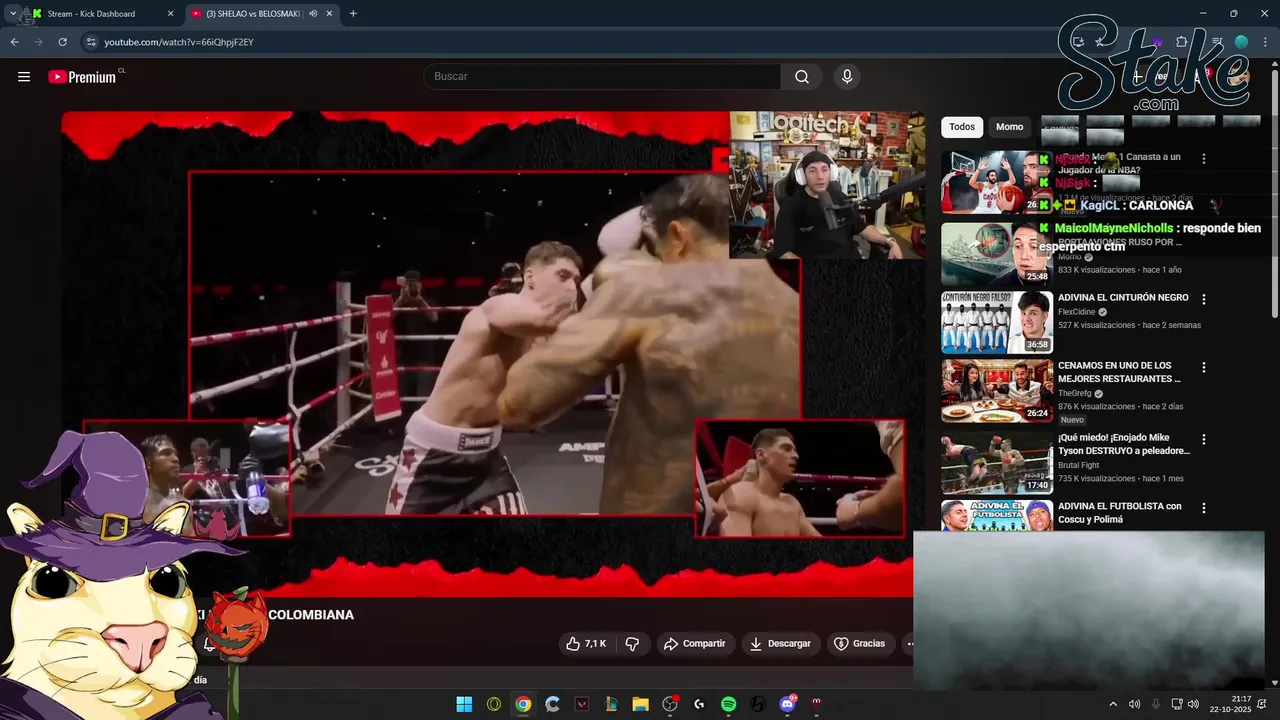
Task: Open ADIVINA EL CINTURÓN NEGRO video title
Action: pos(1123,298)
